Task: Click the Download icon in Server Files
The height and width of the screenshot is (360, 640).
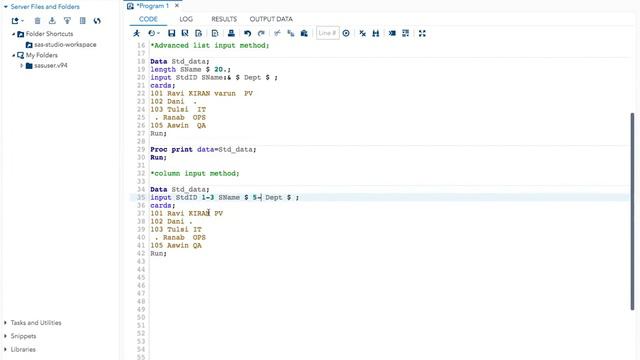Action: coord(52,21)
